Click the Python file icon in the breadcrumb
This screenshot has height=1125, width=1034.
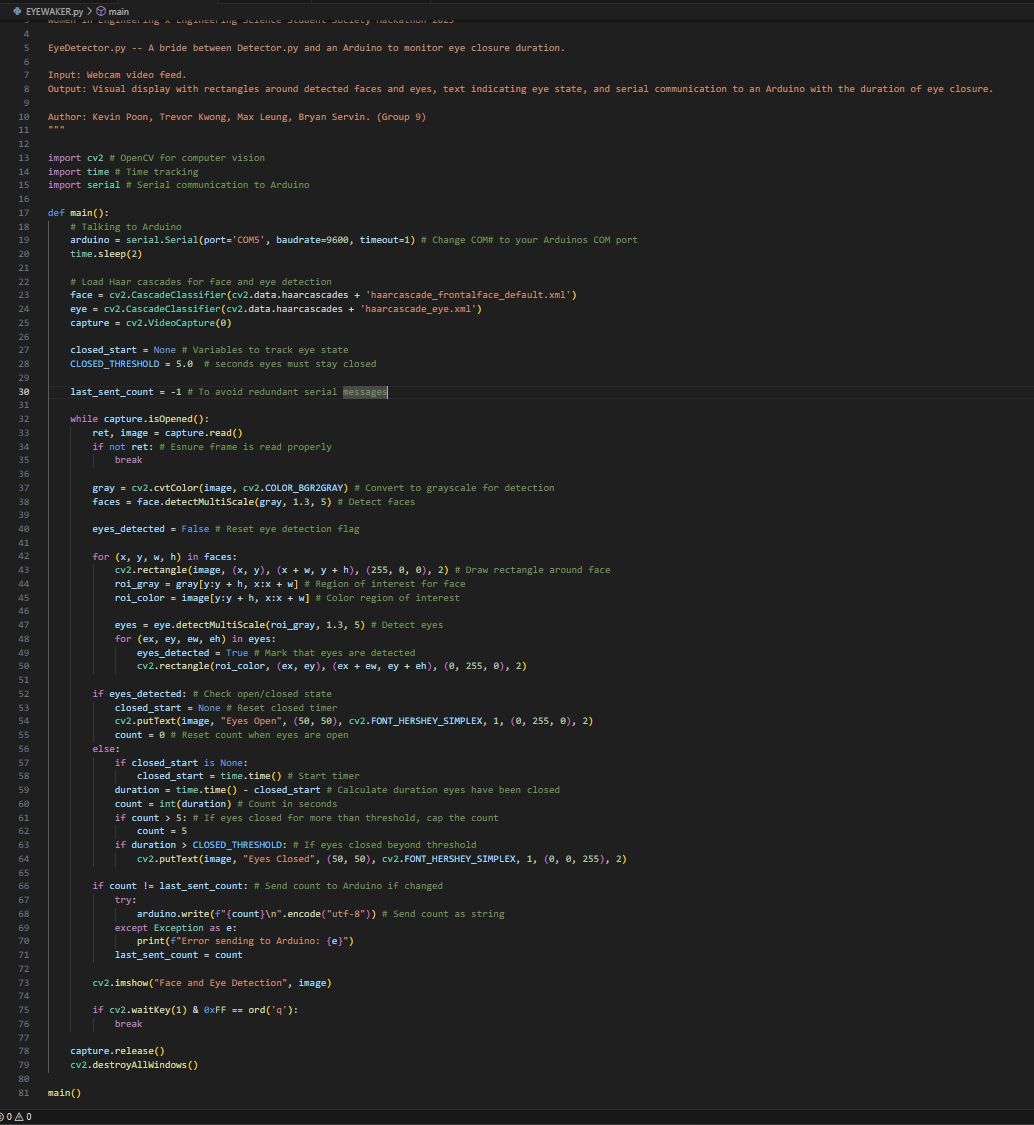(x=17, y=11)
